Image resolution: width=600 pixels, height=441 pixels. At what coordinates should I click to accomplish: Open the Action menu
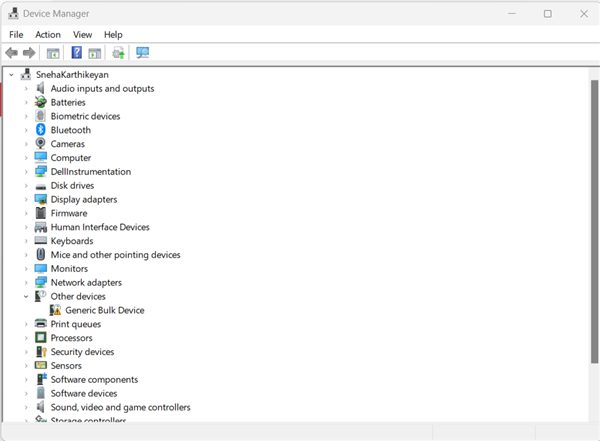pos(48,34)
